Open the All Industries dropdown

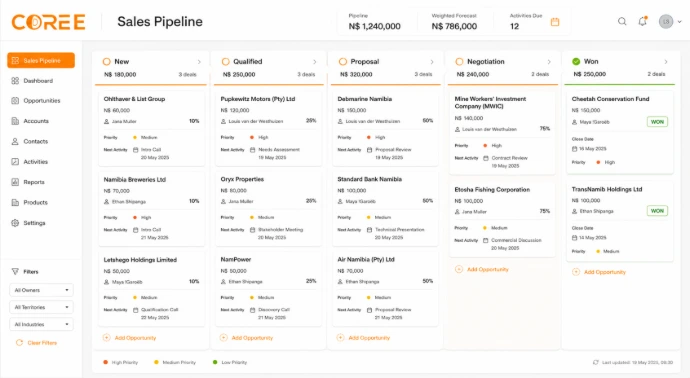(x=41, y=324)
